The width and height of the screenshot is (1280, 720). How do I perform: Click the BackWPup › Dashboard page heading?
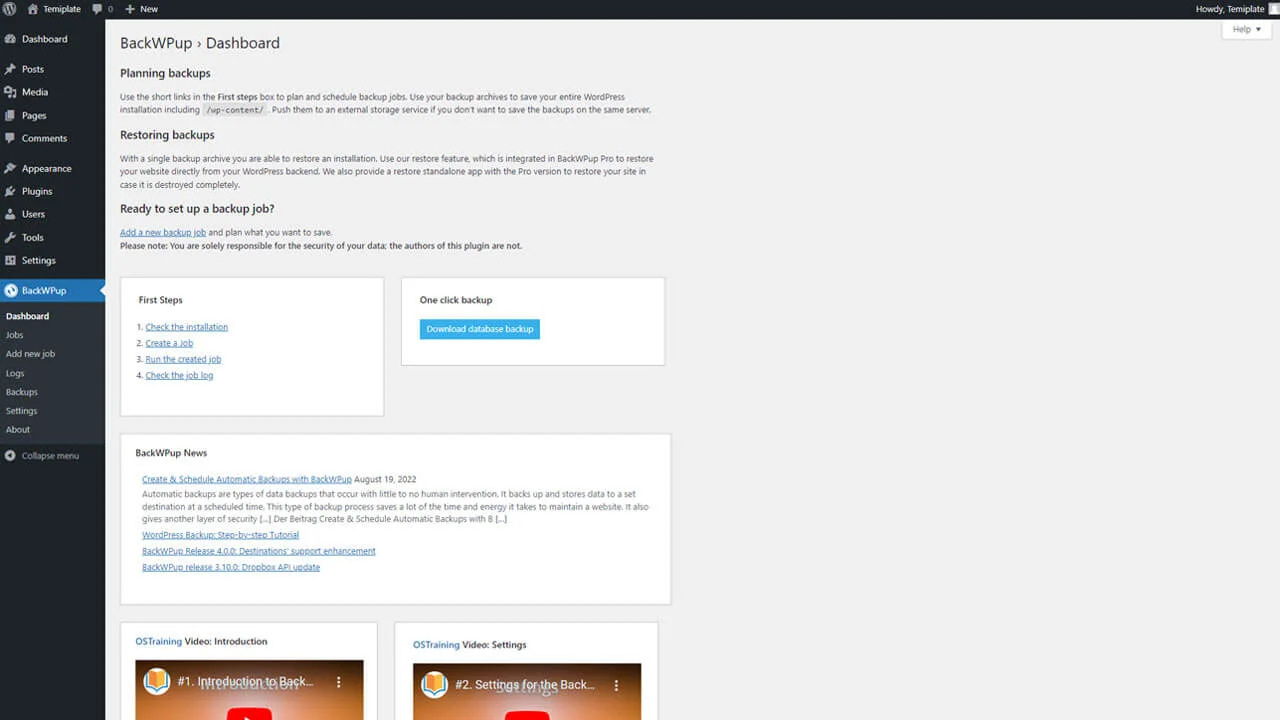tap(200, 43)
